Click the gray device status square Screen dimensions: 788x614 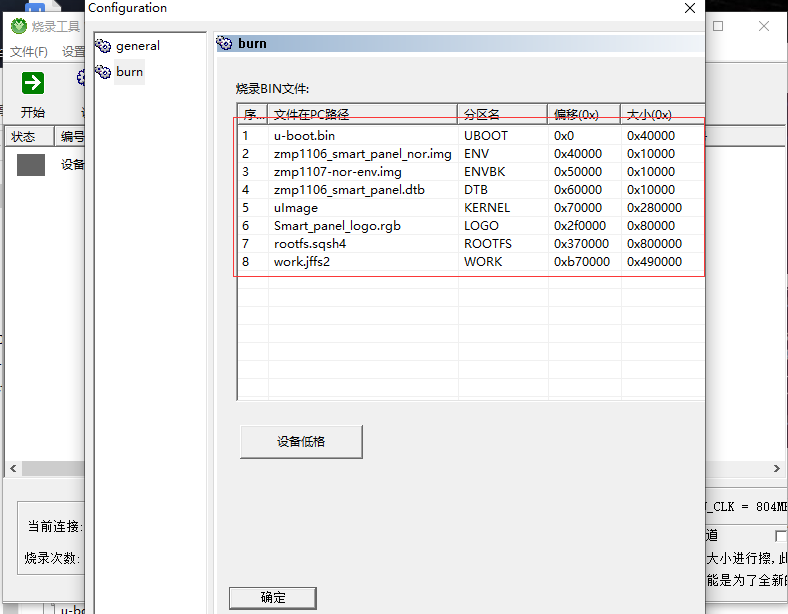31,165
